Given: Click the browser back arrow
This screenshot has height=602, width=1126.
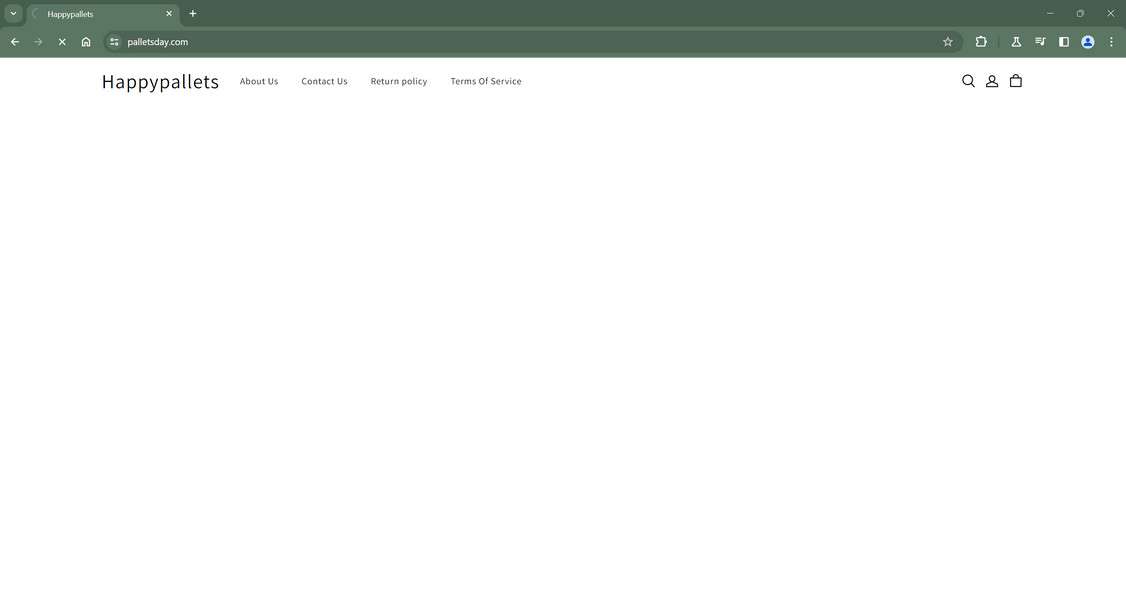Looking at the screenshot, I should pyautogui.click(x=14, y=41).
